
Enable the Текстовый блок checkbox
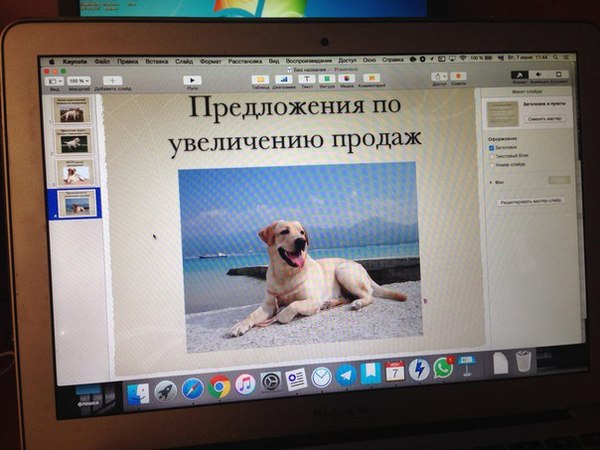click(491, 157)
